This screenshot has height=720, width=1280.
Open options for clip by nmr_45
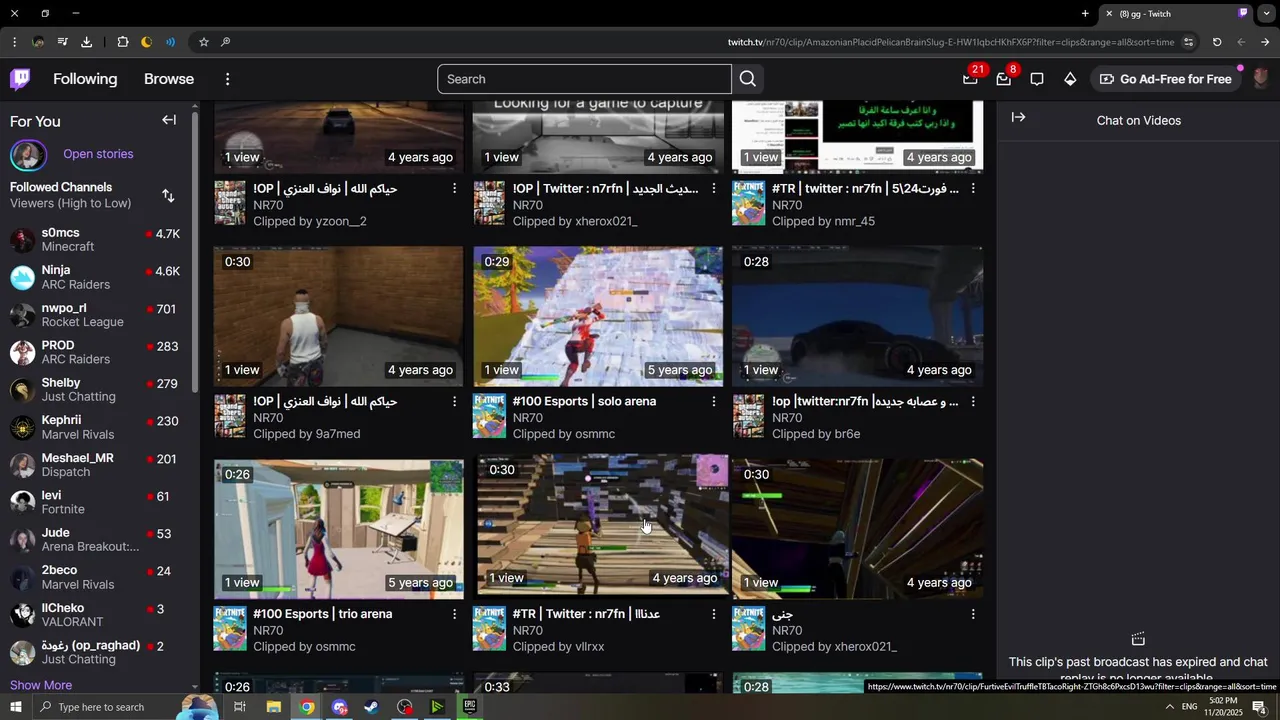[973, 188]
